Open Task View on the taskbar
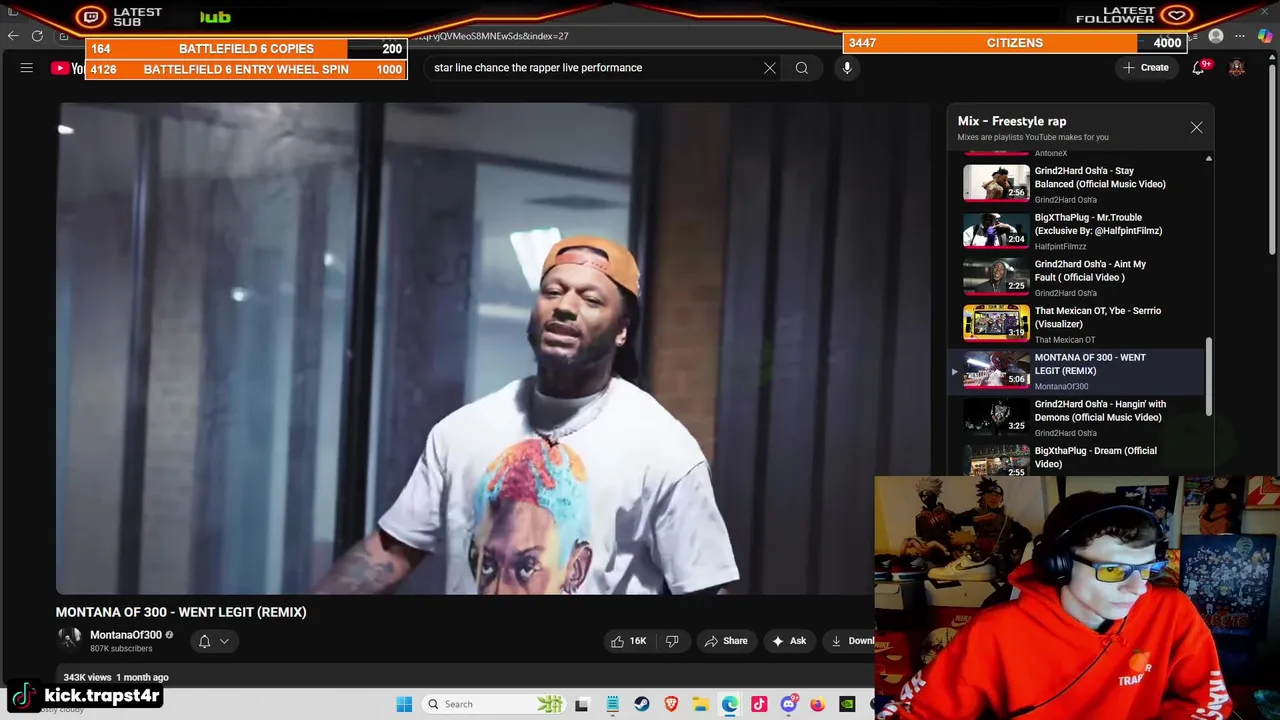1280x720 pixels. (x=582, y=704)
